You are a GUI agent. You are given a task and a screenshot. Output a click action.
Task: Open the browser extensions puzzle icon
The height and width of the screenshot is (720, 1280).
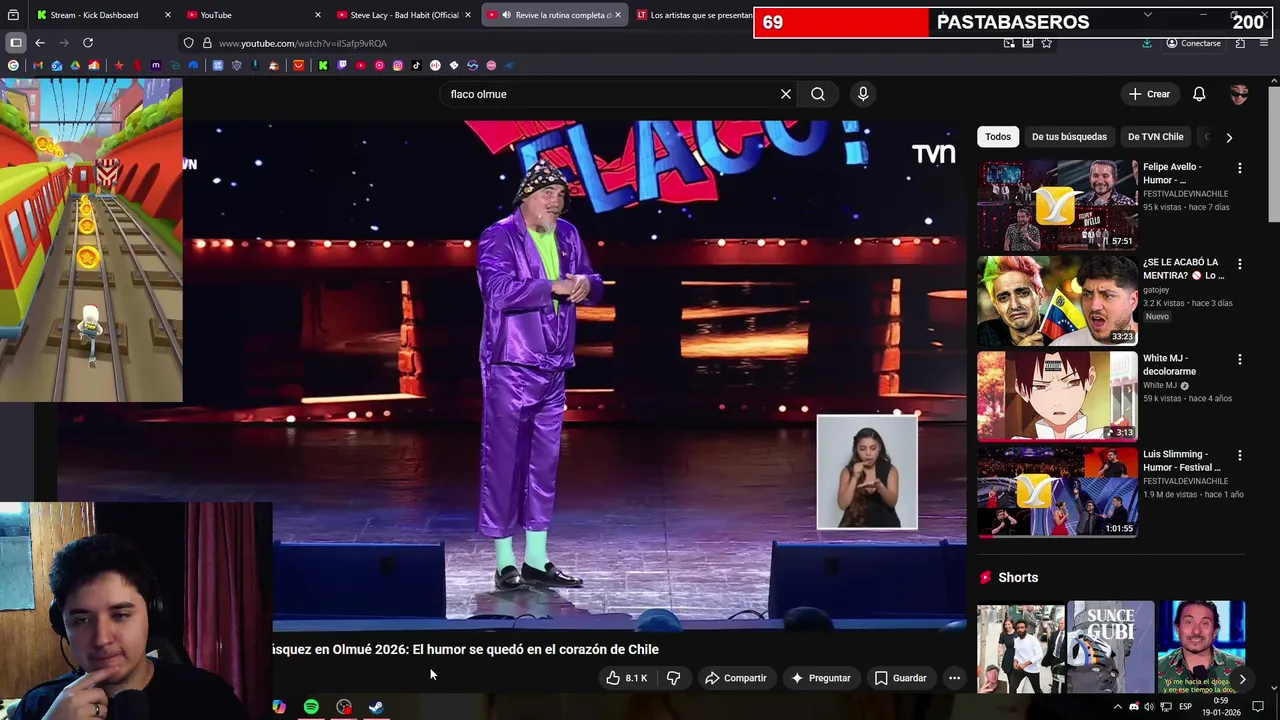click(x=1240, y=43)
